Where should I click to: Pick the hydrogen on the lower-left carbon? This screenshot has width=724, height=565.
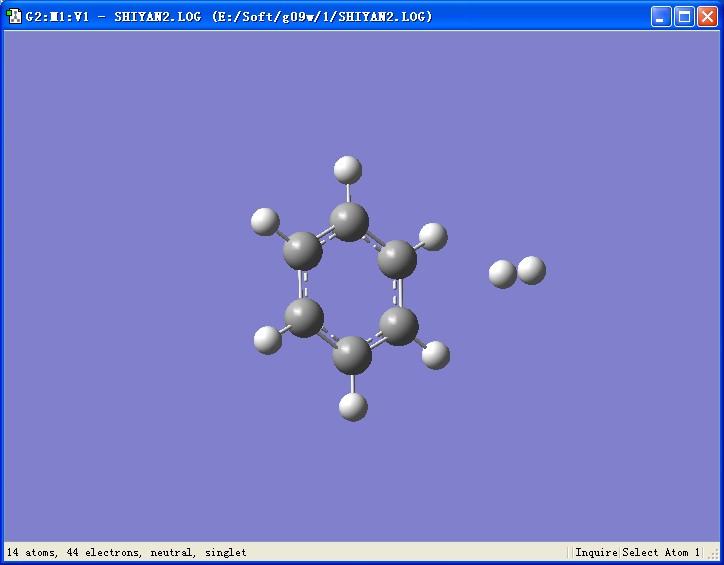[268, 340]
